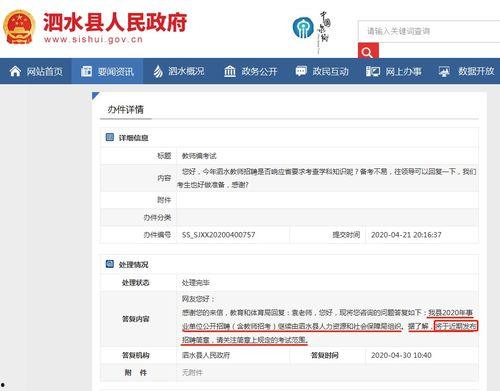Click the red search magnifier button
The height and width of the screenshot is (391, 500).
point(368,51)
